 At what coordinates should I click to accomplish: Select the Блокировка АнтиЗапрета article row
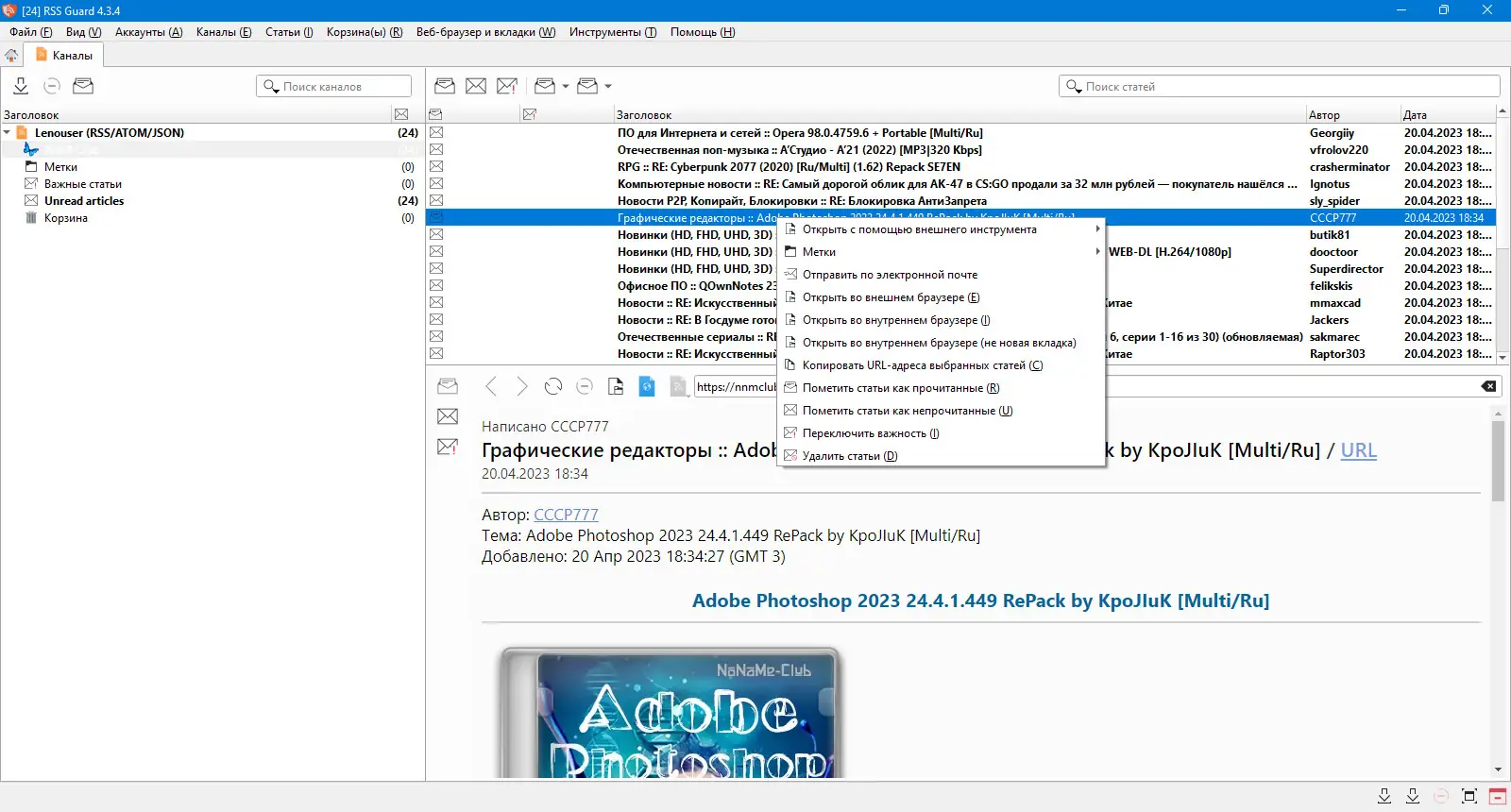(x=960, y=201)
